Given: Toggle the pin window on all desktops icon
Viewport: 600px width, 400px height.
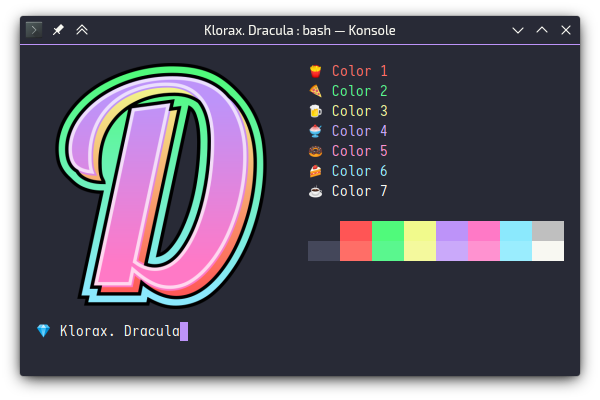Looking at the screenshot, I should [58, 30].
